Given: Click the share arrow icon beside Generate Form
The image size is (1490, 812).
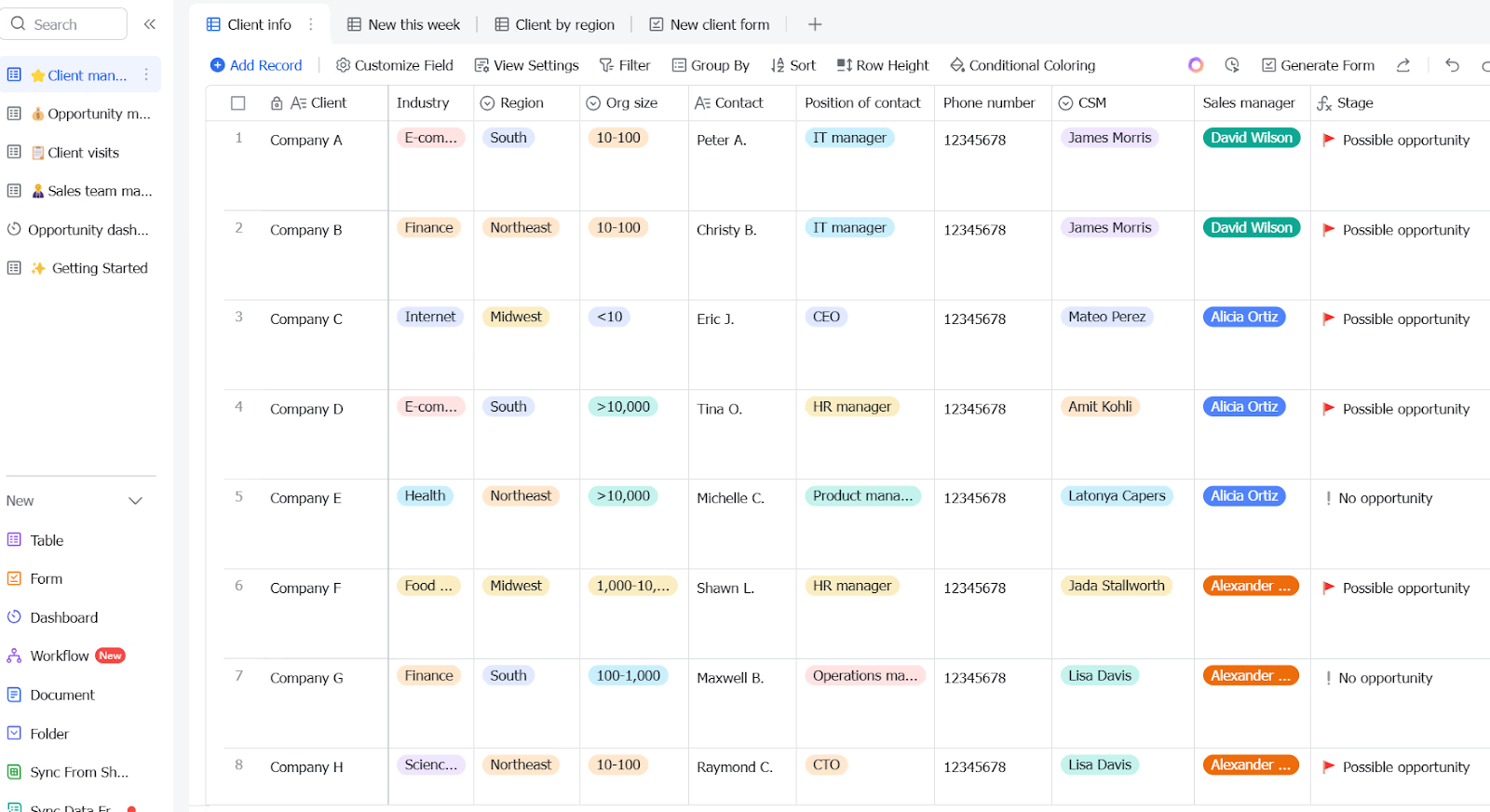Looking at the screenshot, I should (1403, 65).
